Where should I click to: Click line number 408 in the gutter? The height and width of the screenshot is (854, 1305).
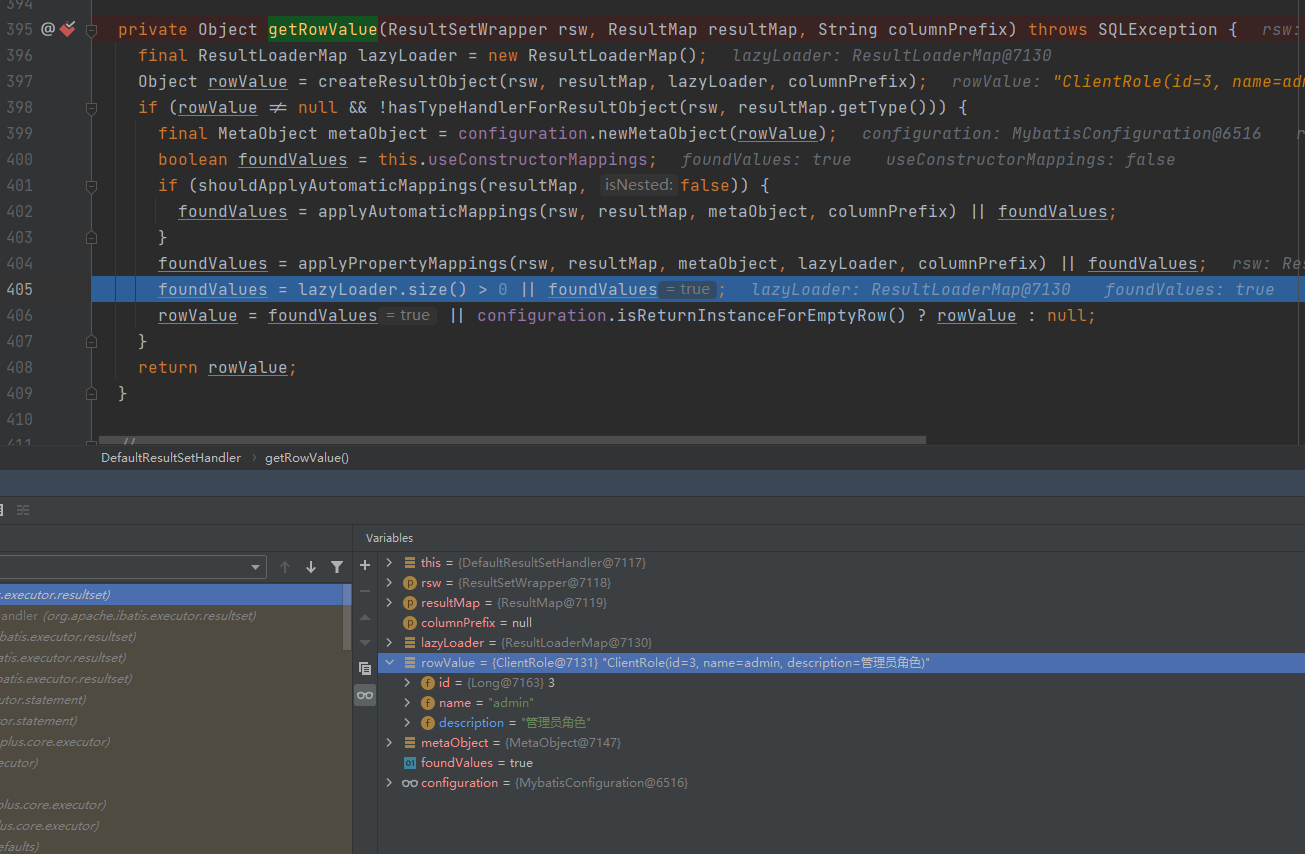click(x=19, y=367)
